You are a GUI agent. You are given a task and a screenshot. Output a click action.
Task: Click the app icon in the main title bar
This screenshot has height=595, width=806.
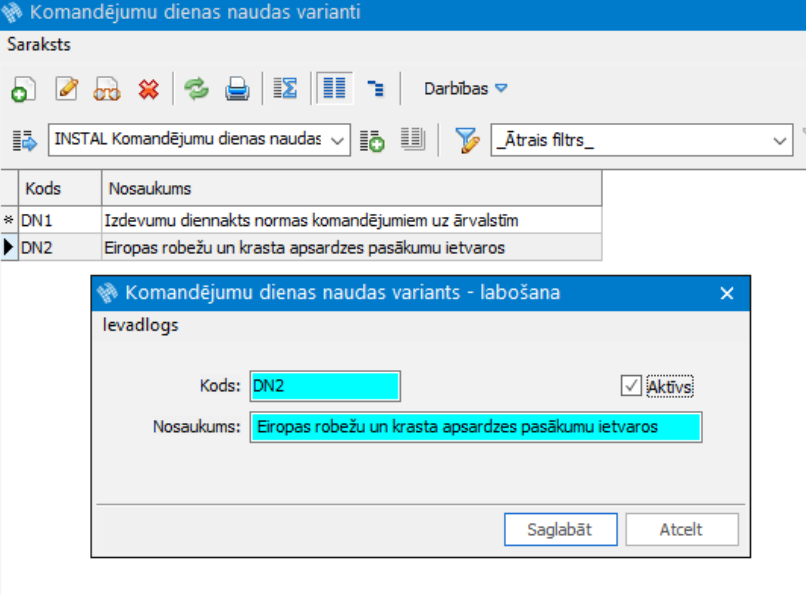(x=12, y=12)
